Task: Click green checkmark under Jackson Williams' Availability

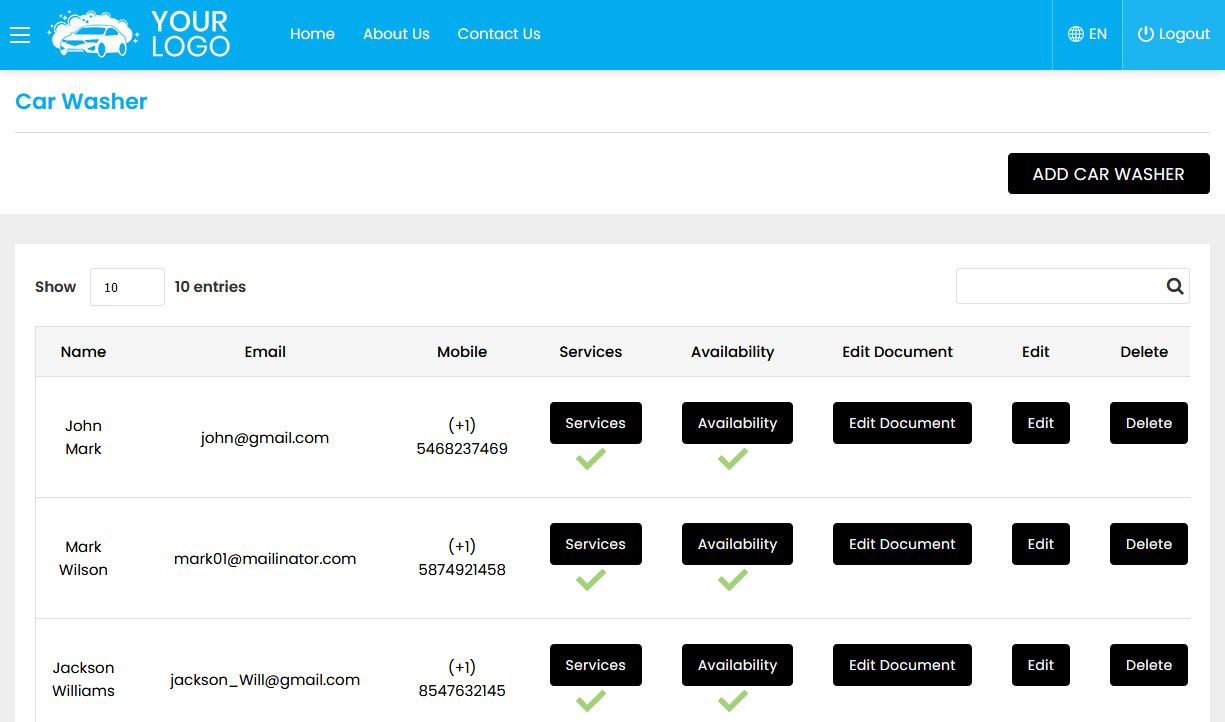Action: point(733,701)
